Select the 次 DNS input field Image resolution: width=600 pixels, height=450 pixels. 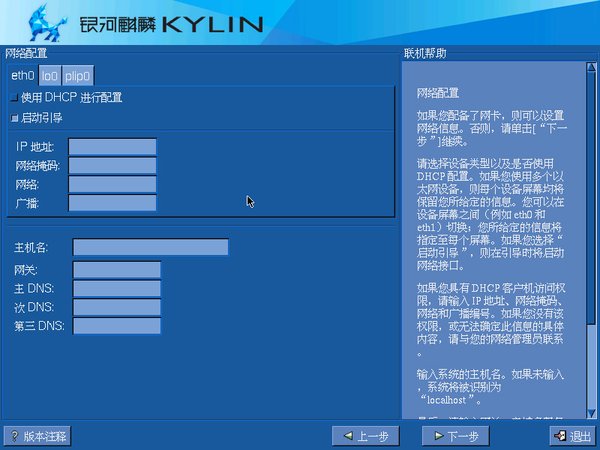(117, 307)
